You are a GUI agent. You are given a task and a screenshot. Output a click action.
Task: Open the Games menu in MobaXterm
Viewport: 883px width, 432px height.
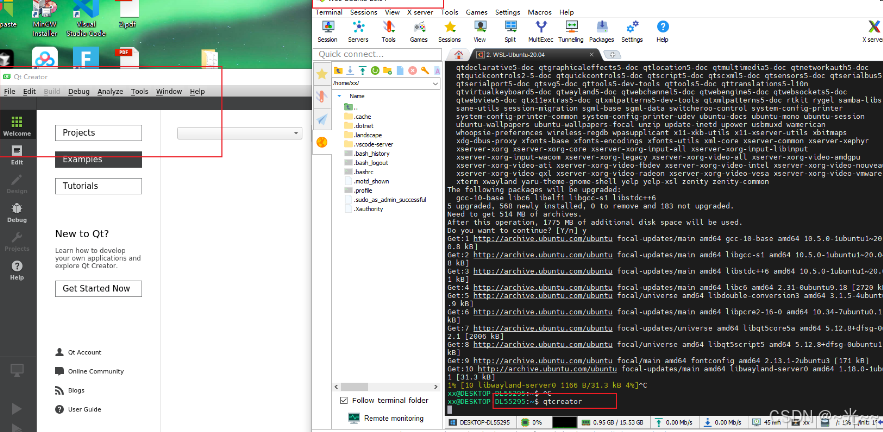[476, 12]
